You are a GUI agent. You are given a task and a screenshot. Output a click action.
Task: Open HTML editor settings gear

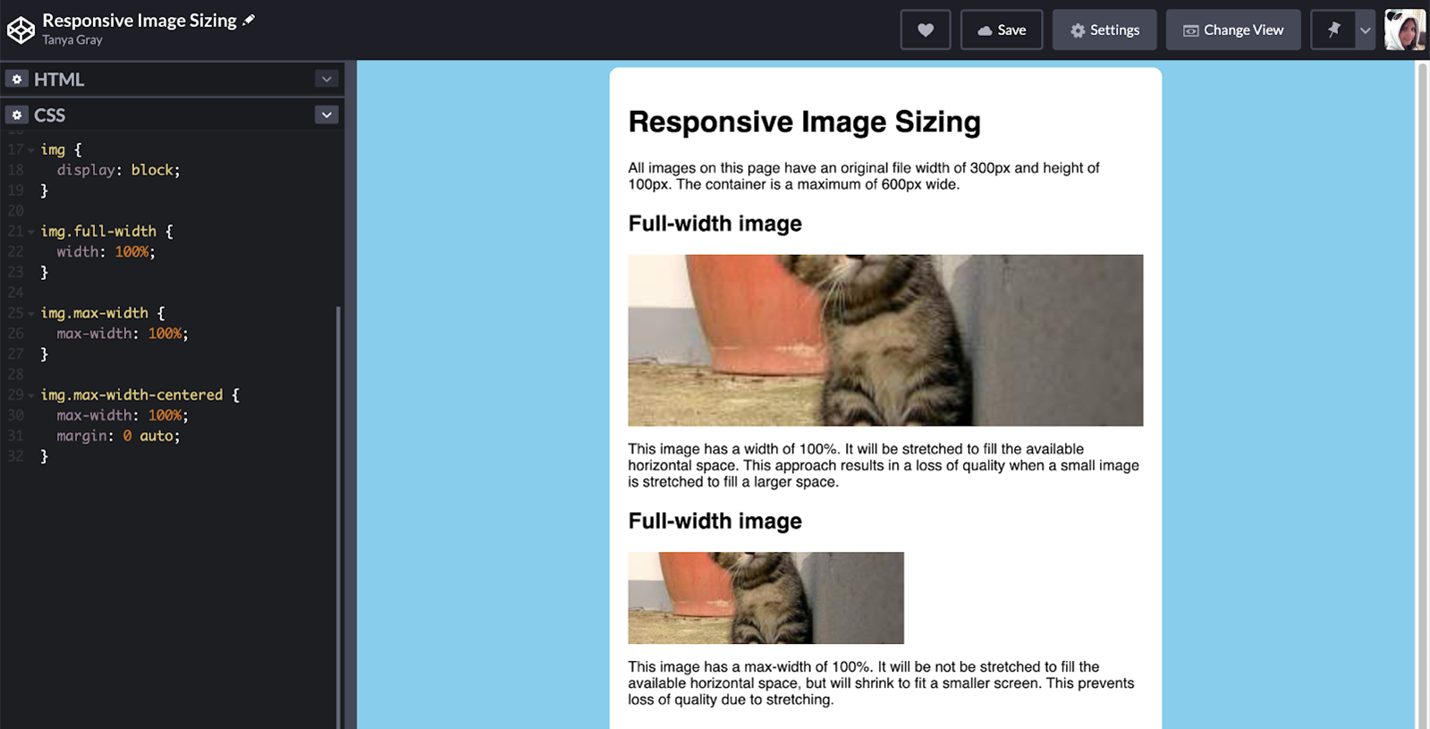pos(16,79)
